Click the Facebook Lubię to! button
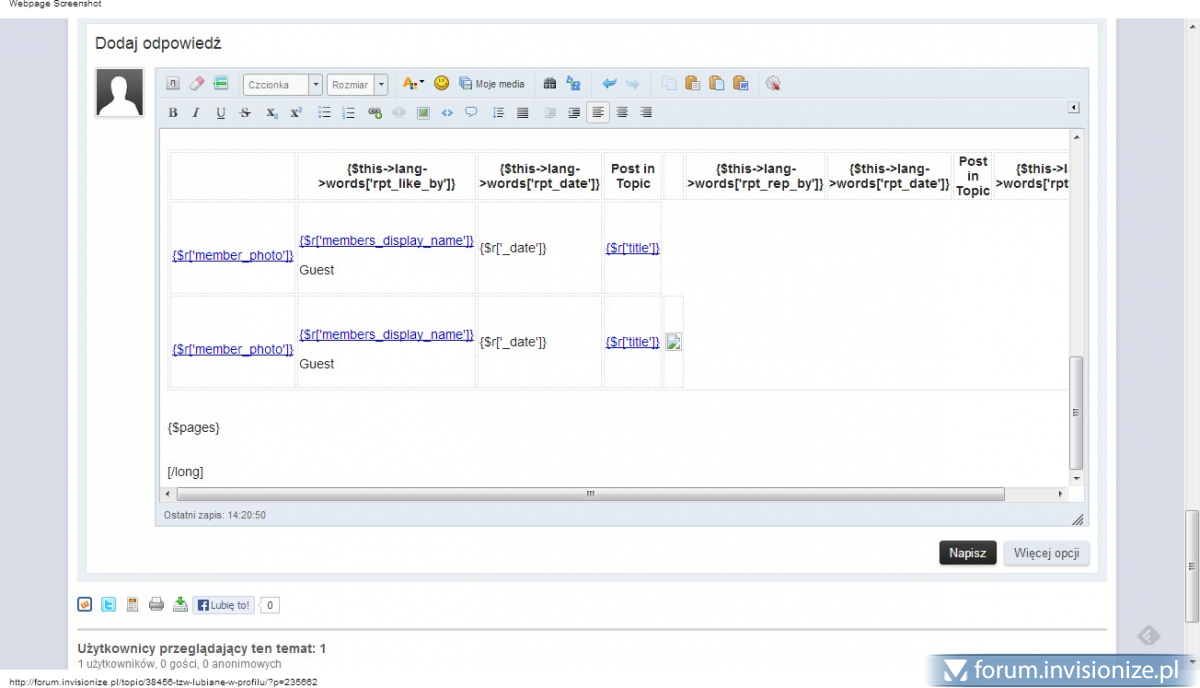The height and width of the screenshot is (688, 1200). point(223,605)
